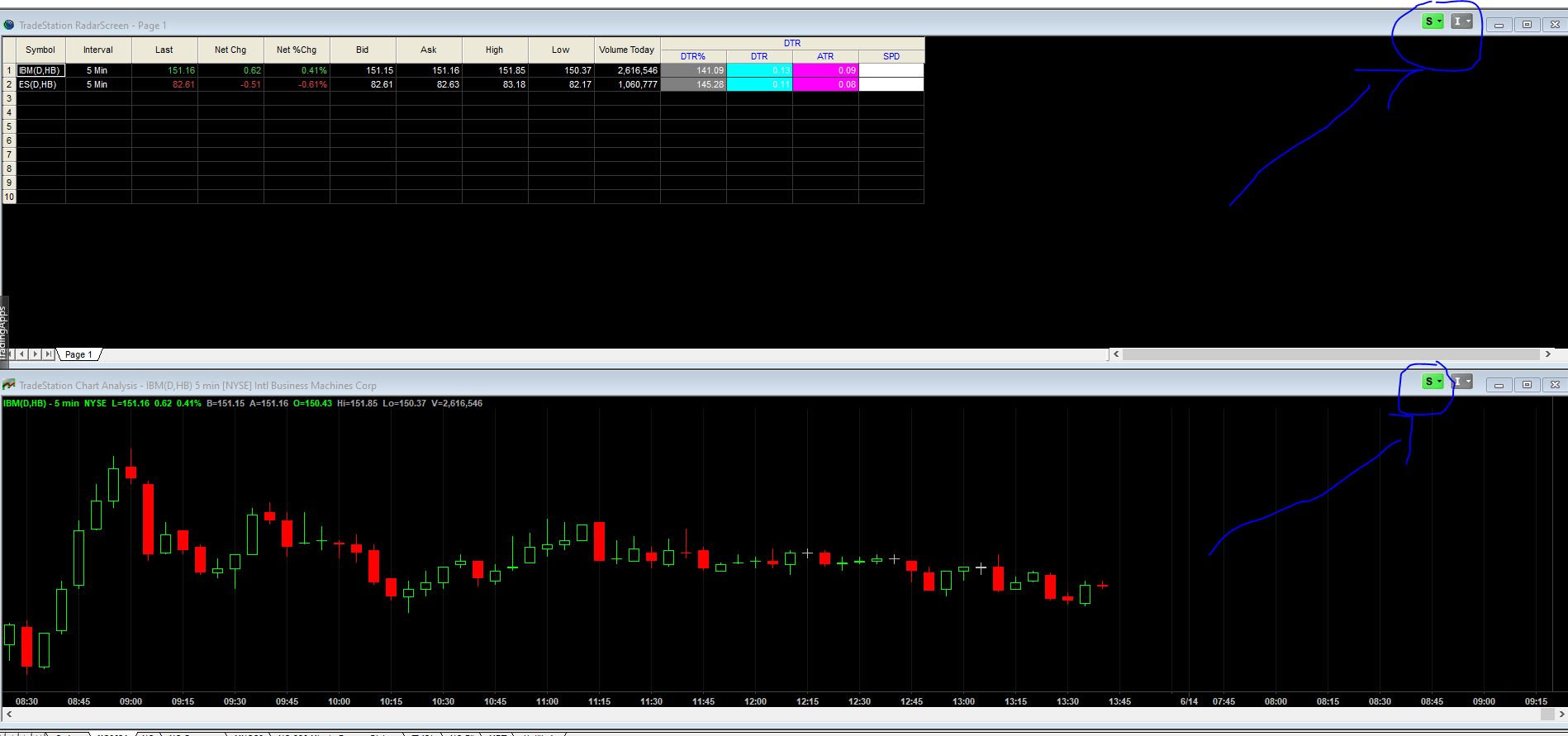
Task: Select row 10 header in RadarScreen
Action: 9,197
